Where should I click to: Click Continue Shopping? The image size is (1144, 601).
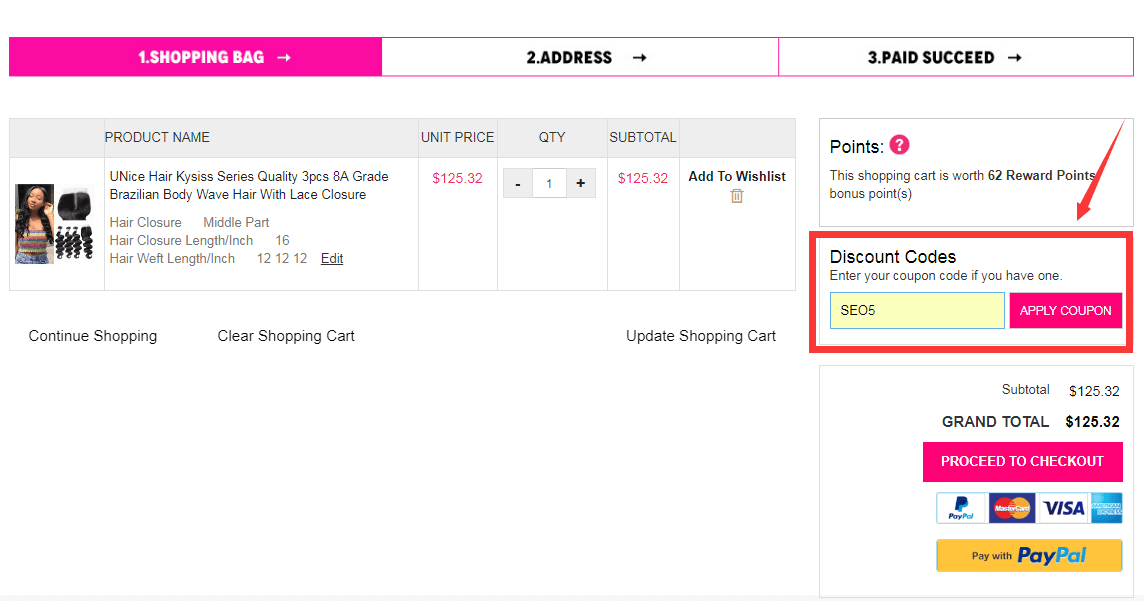click(x=93, y=336)
